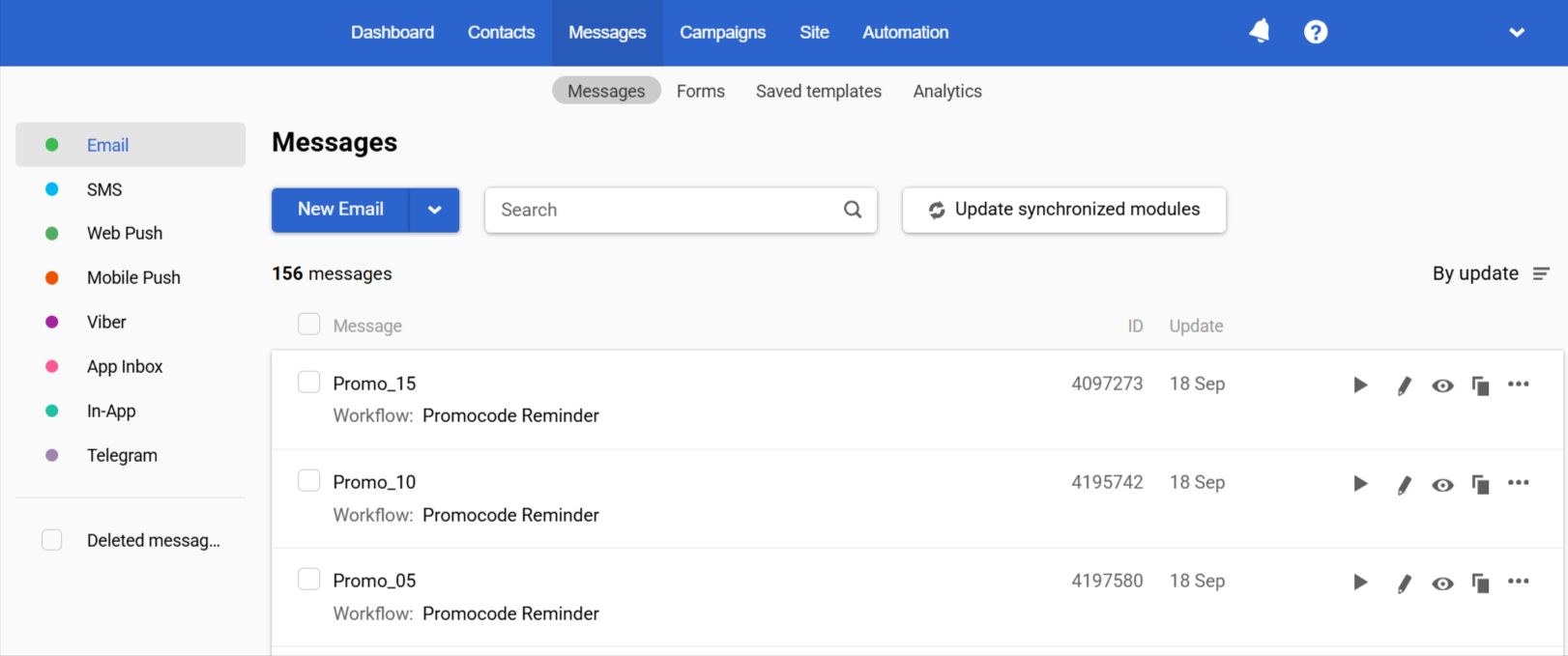
Task: Open the Site menu
Action: pyautogui.click(x=814, y=32)
